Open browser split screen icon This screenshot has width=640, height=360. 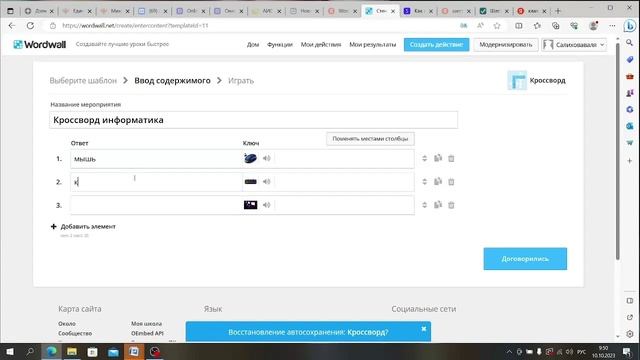click(519, 26)
